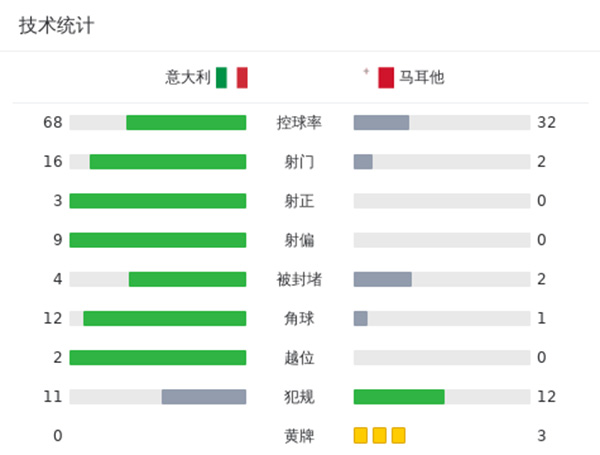Click the 被封堵 stat label
Viewport: 600px width, 455px height.
pyautogui.click(x=299, y=279)
